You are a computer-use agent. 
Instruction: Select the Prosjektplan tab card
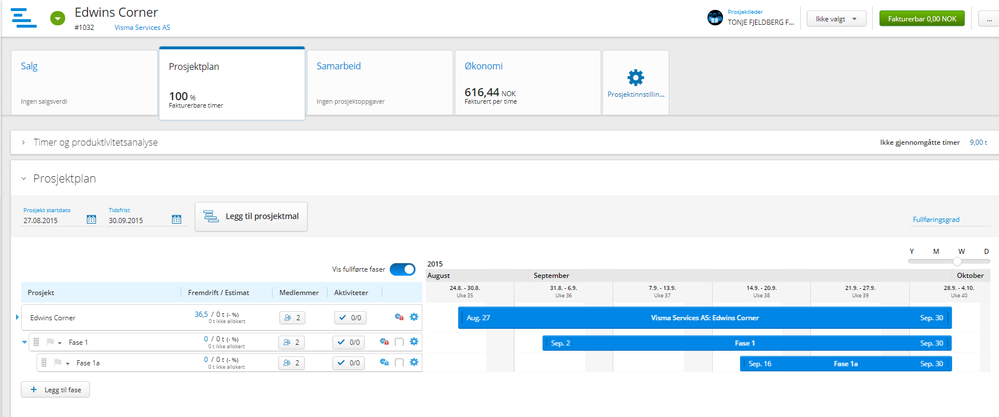232,83
